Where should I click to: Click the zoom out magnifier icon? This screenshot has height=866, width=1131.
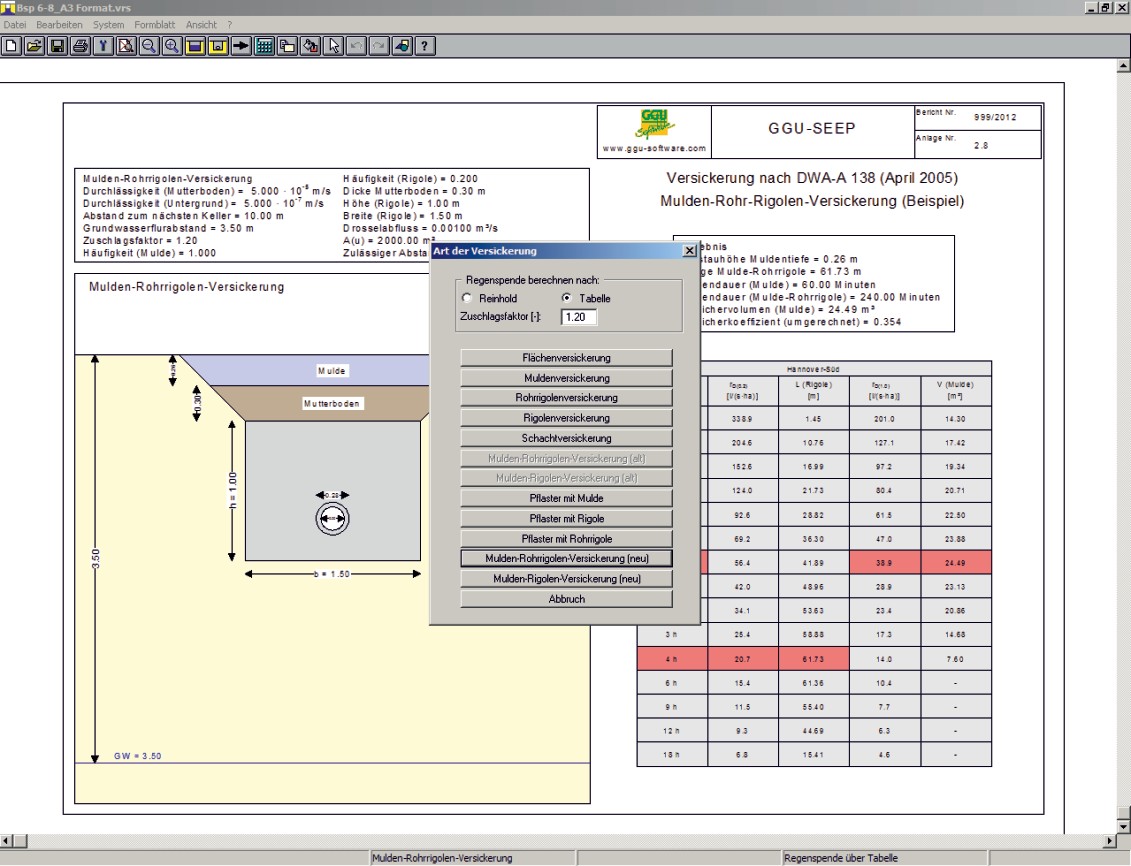point(148,46)
